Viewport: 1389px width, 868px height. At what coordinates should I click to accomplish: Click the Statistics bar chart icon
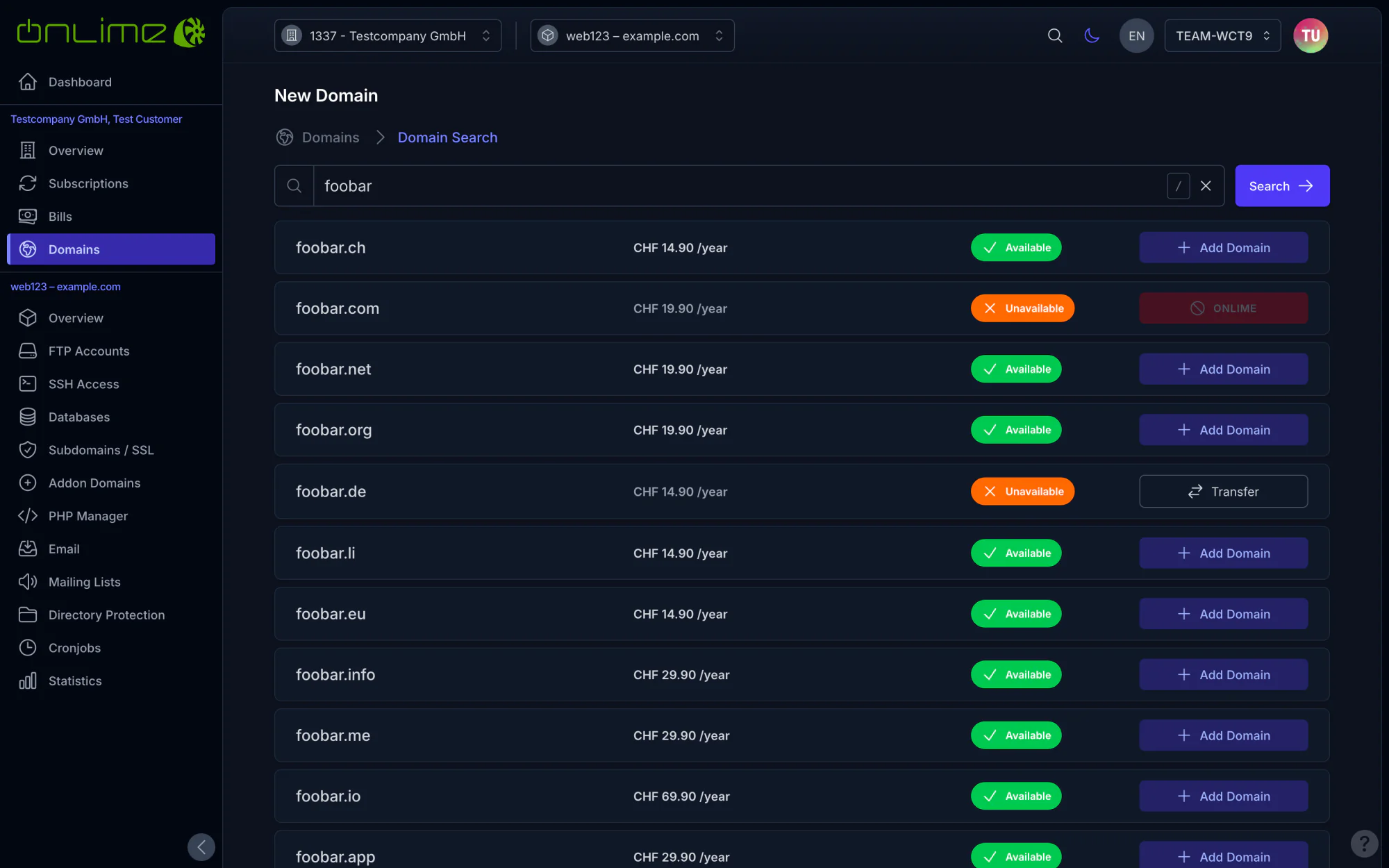(28, 681)
